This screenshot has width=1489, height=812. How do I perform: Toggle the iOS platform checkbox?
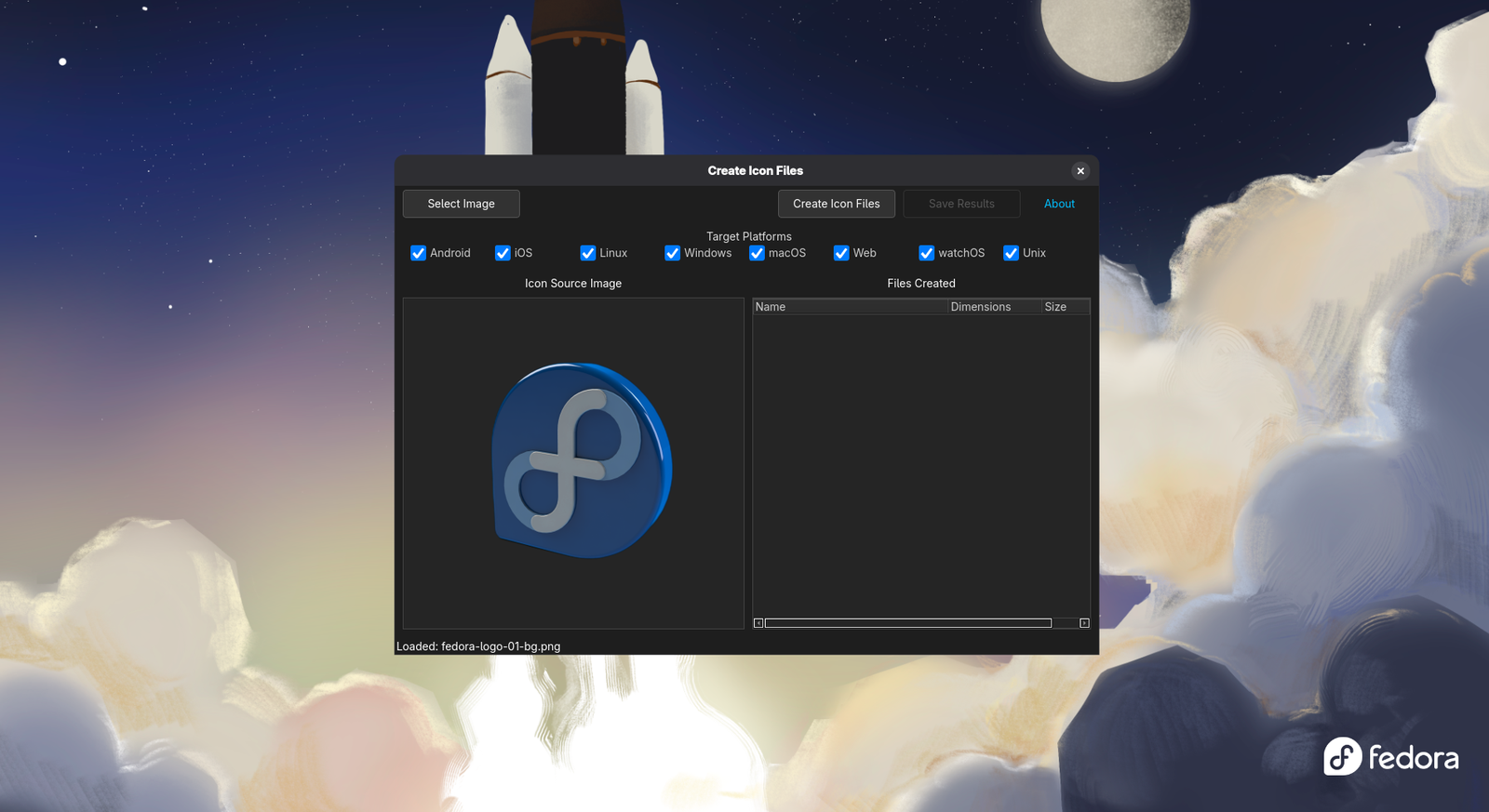pyautogui.click(x=503, y=253)
